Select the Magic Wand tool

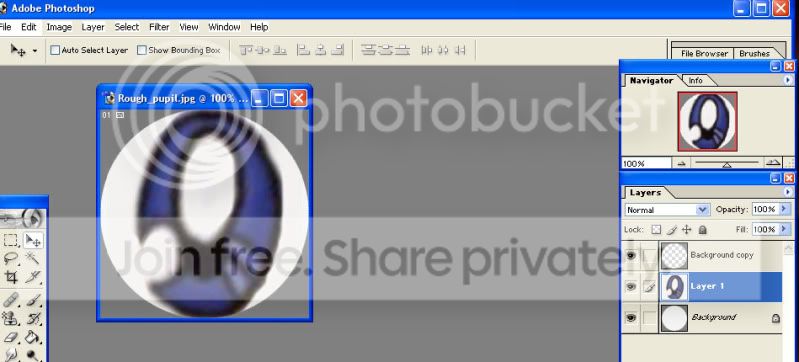[x=33, y=258]
